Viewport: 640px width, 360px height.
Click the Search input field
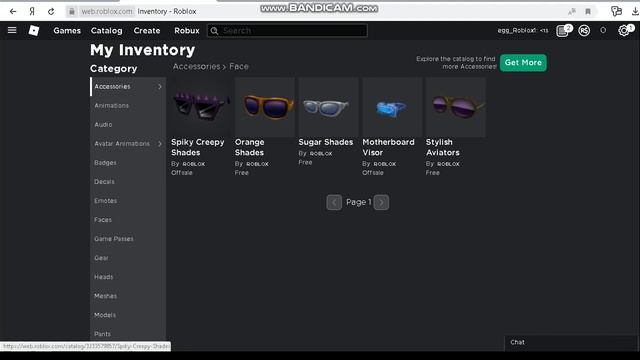287,31
